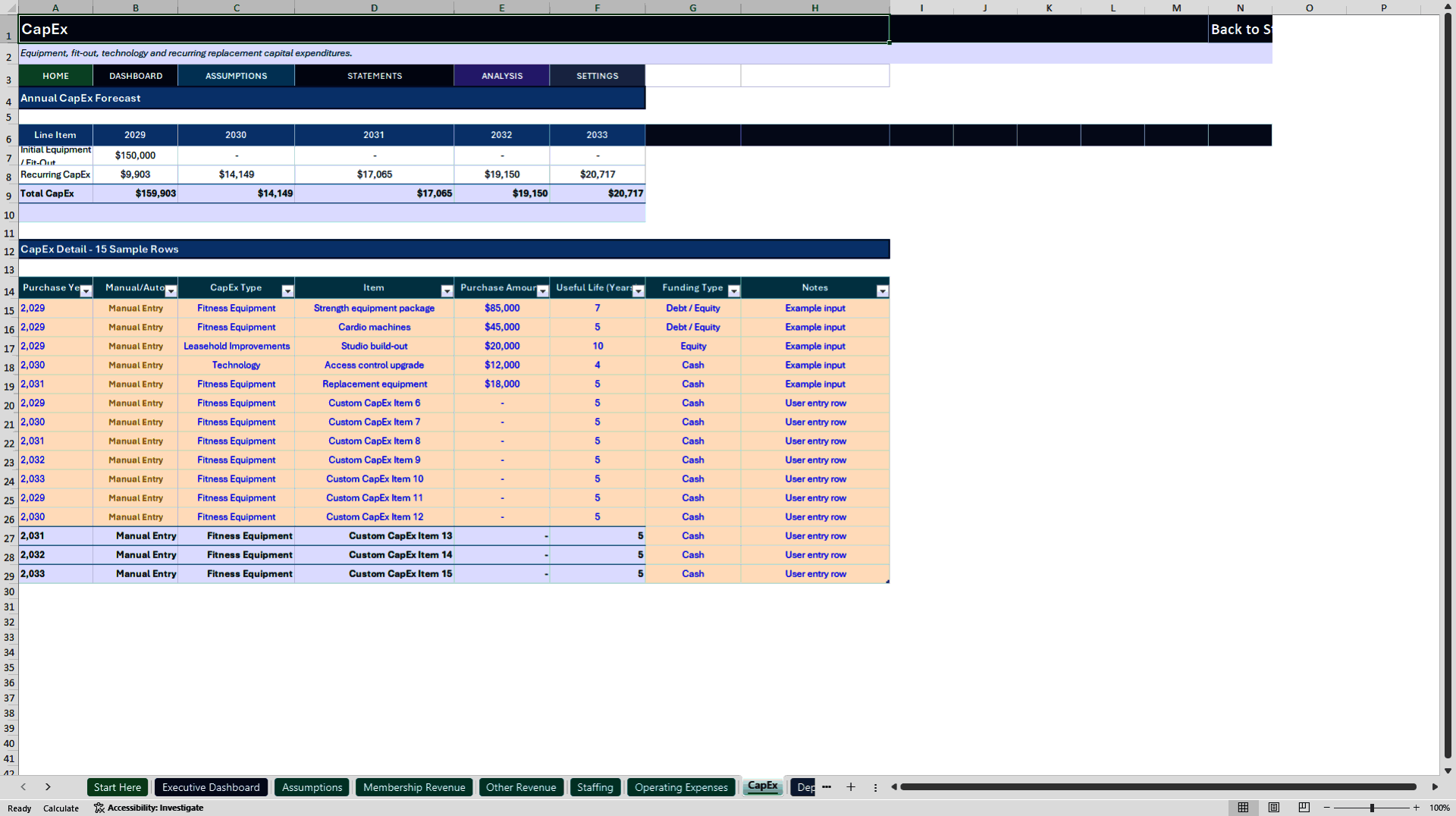This screenshot has width=1456, height=816.
Task: Open the DASHBOARD navigation button
Action: [136, 76]
